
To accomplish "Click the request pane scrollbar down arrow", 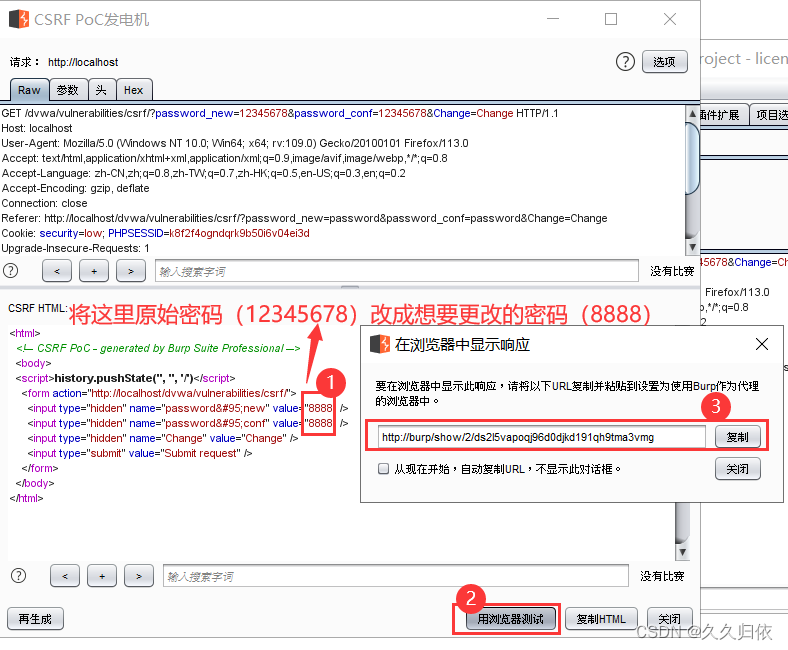I will (x=693, y=247).
